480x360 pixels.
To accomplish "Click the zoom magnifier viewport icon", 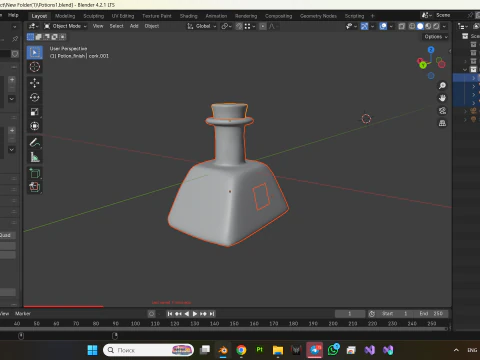I will pos(442,86).
